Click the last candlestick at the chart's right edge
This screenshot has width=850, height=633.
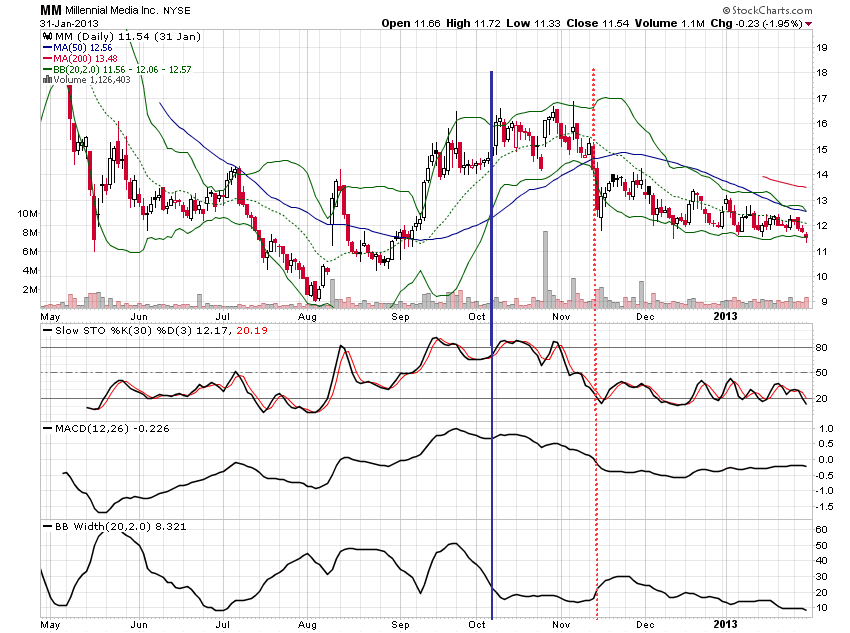point(806,236)
